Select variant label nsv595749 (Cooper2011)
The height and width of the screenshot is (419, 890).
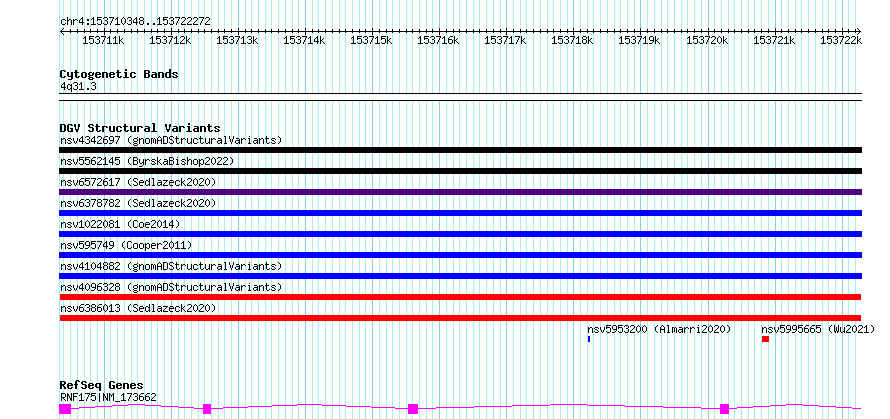coord(126,245)
